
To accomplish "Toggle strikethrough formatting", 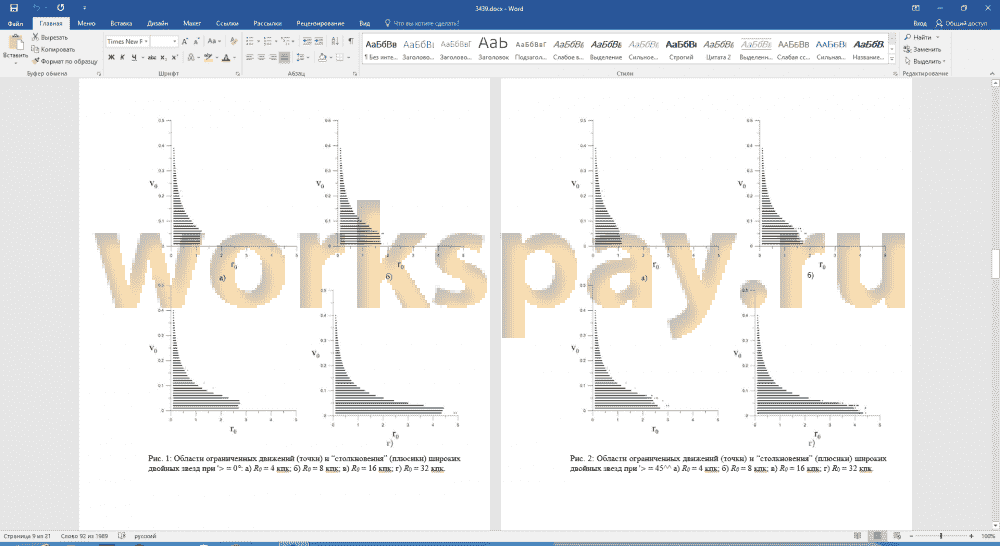I will pos(152,57).
